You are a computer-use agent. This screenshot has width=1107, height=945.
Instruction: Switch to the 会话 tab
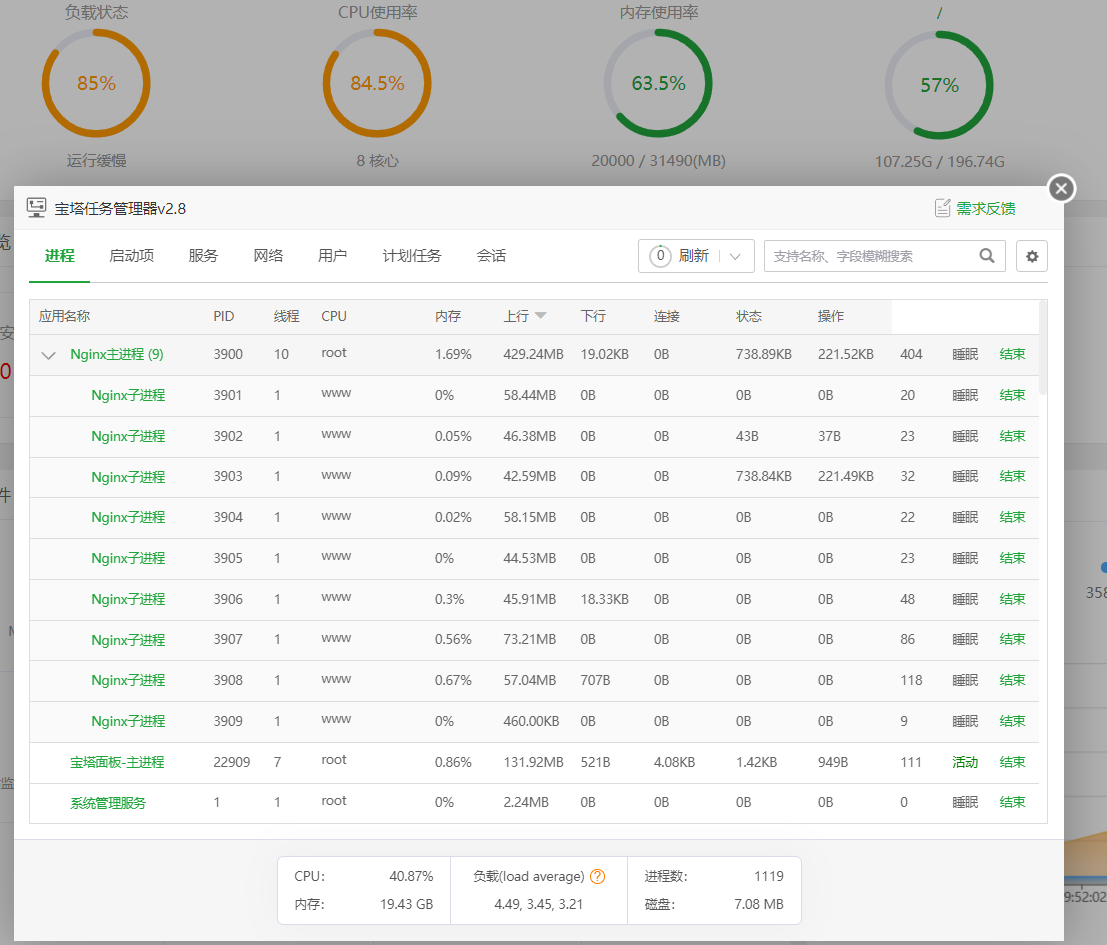[491, 255]
